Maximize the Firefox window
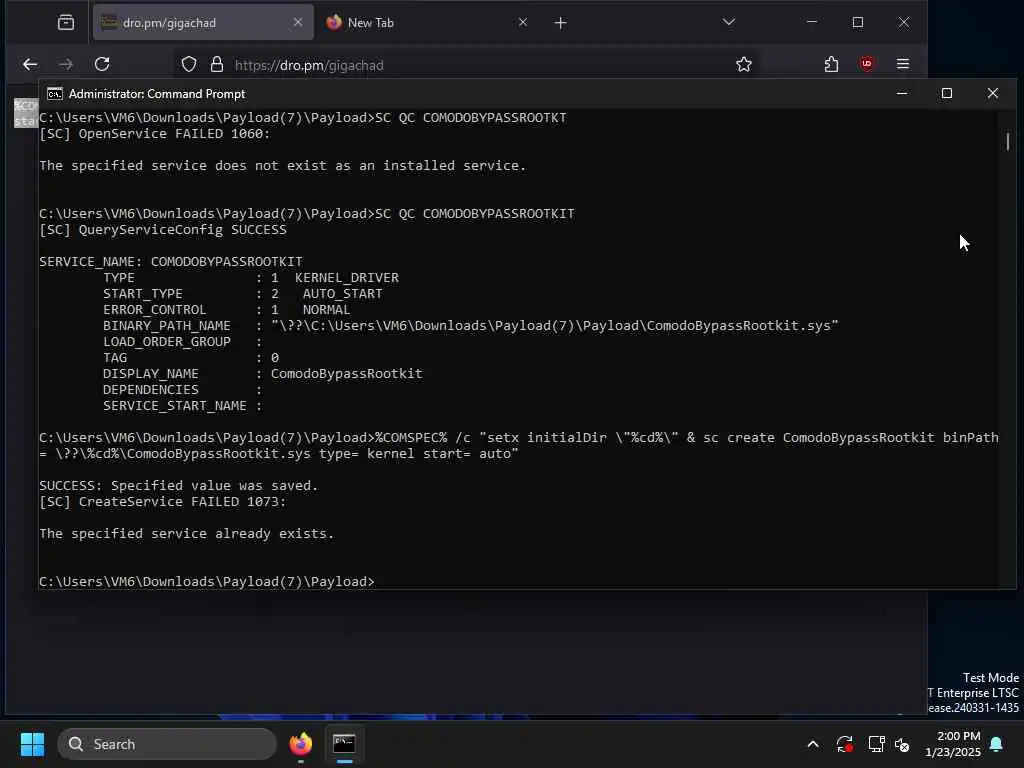This screenshot has width=1024, height=768. pyautogui.click(x=858, y=22)
